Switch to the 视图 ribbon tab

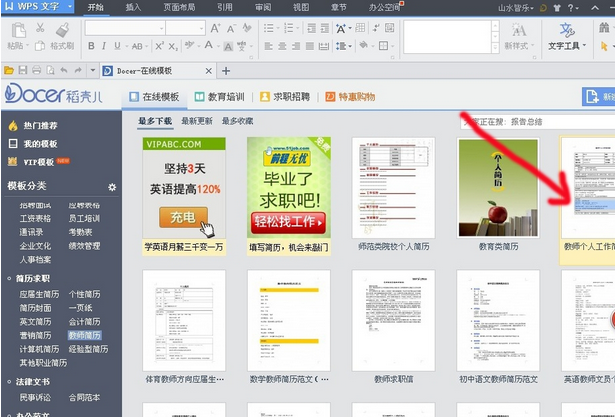301,7
